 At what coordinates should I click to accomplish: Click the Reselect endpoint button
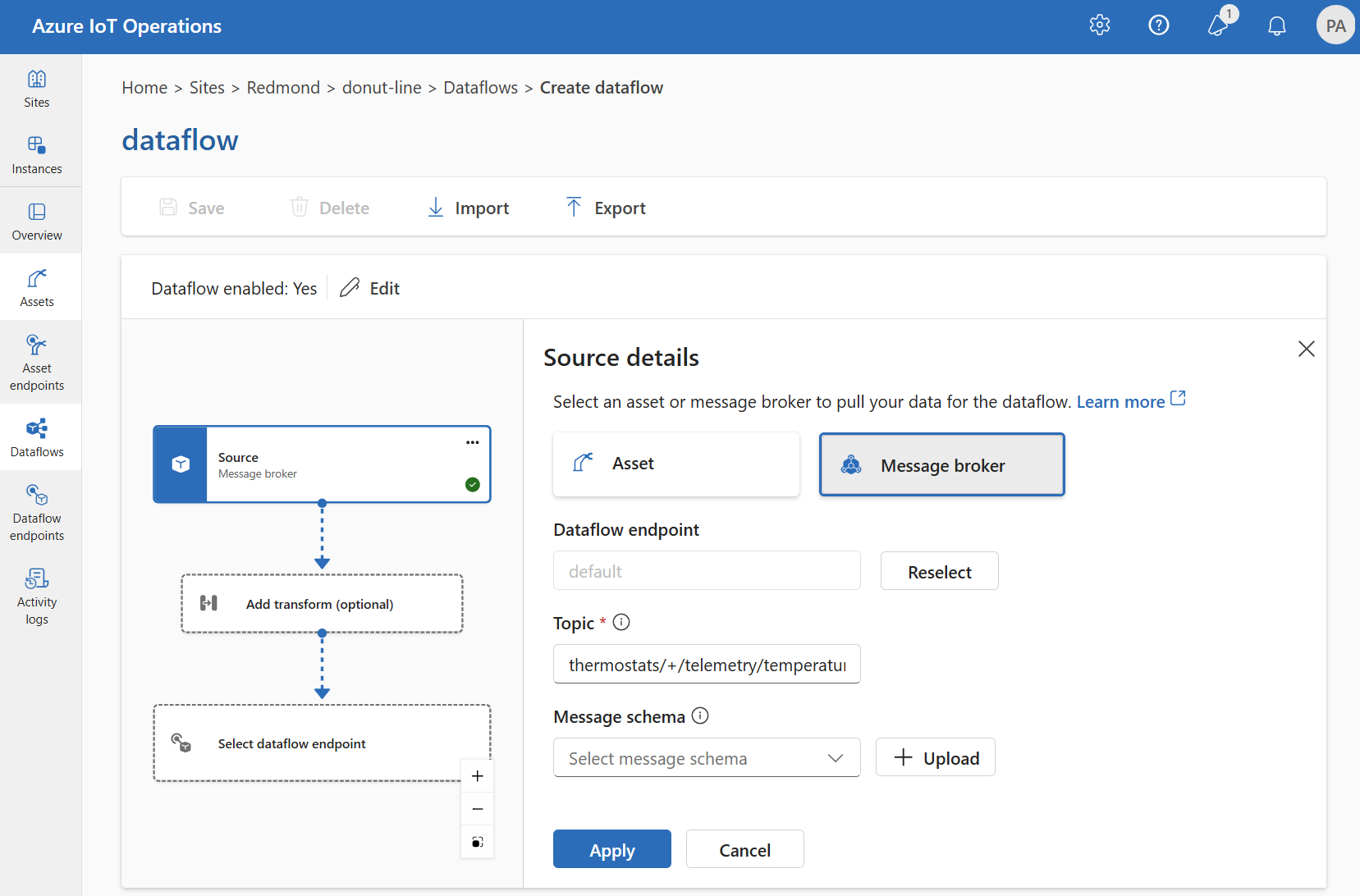click(x=940, y=571)
